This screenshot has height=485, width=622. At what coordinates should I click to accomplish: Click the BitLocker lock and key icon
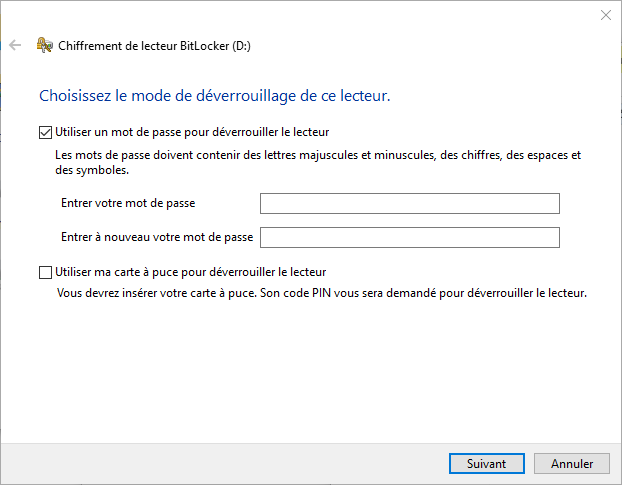point(44,45)
